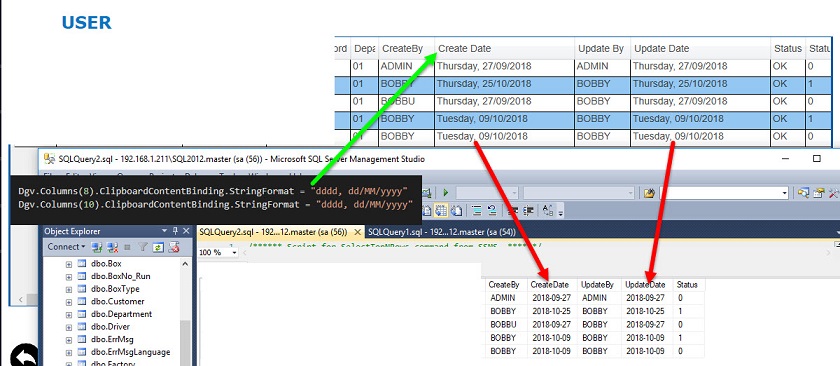
Task: Select dbo.ErrMsgLanguage in Object Explorer
Action: (x=130, y=352)
